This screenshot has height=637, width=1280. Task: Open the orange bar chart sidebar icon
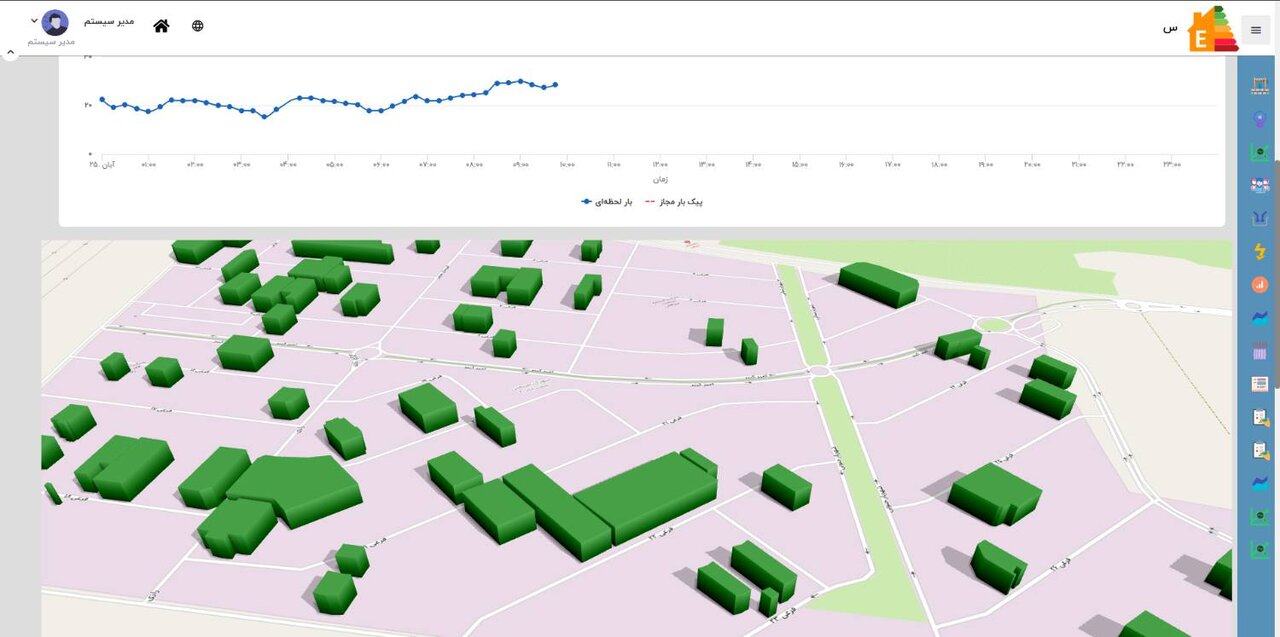coord(1259,285)
